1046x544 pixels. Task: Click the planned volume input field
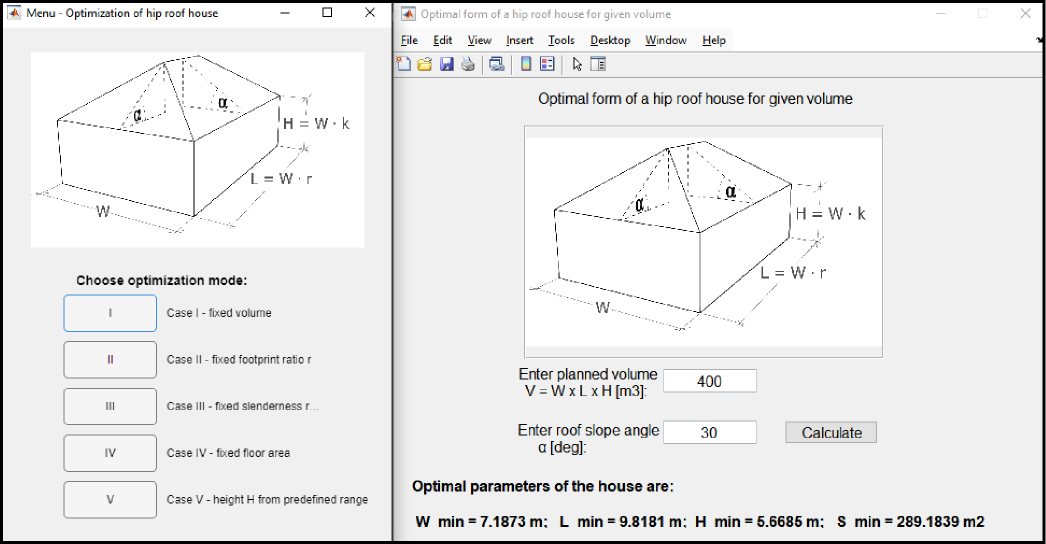[x=709, y=381]
